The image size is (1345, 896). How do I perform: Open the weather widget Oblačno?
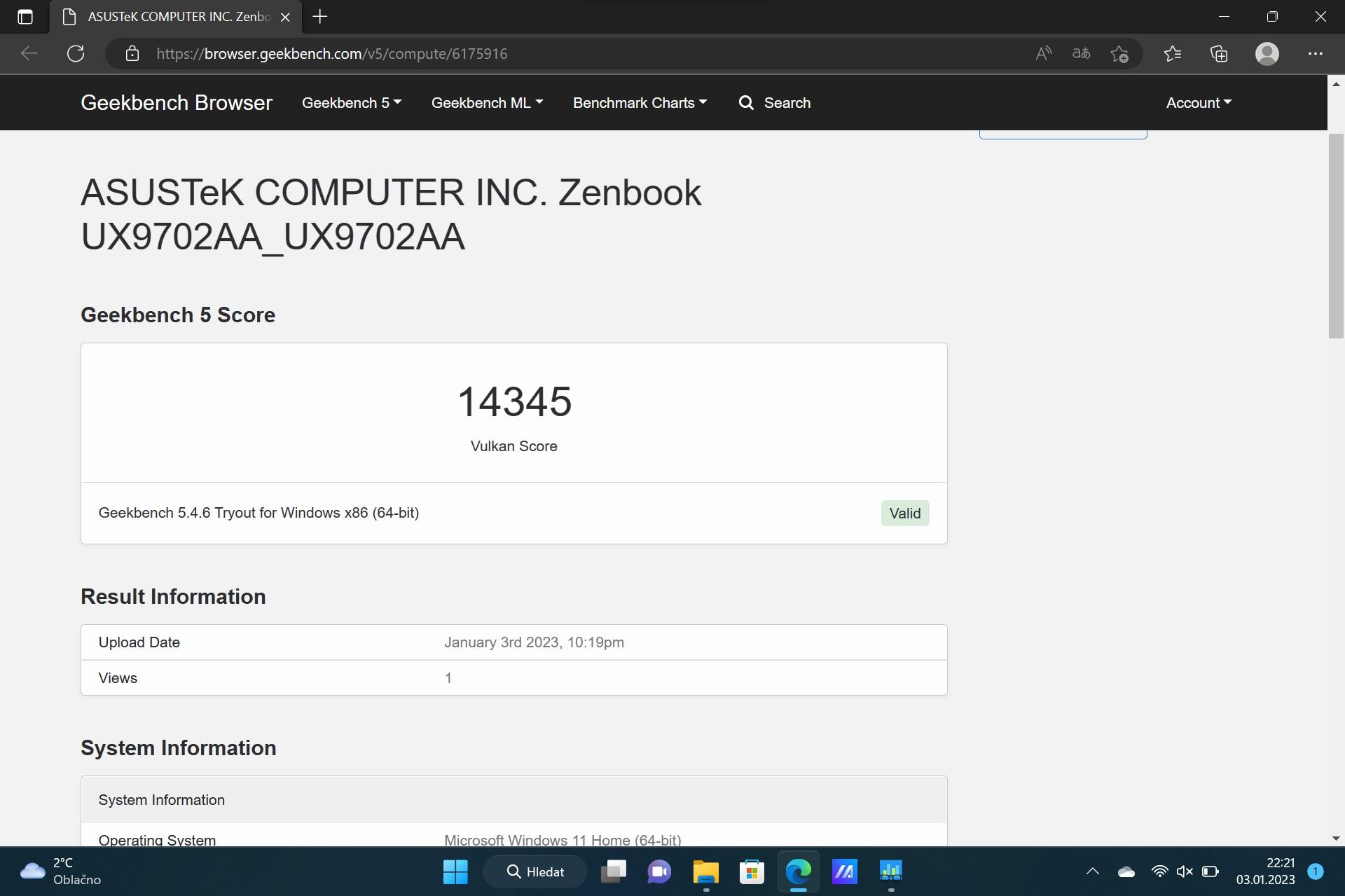[x=60, y=871]
